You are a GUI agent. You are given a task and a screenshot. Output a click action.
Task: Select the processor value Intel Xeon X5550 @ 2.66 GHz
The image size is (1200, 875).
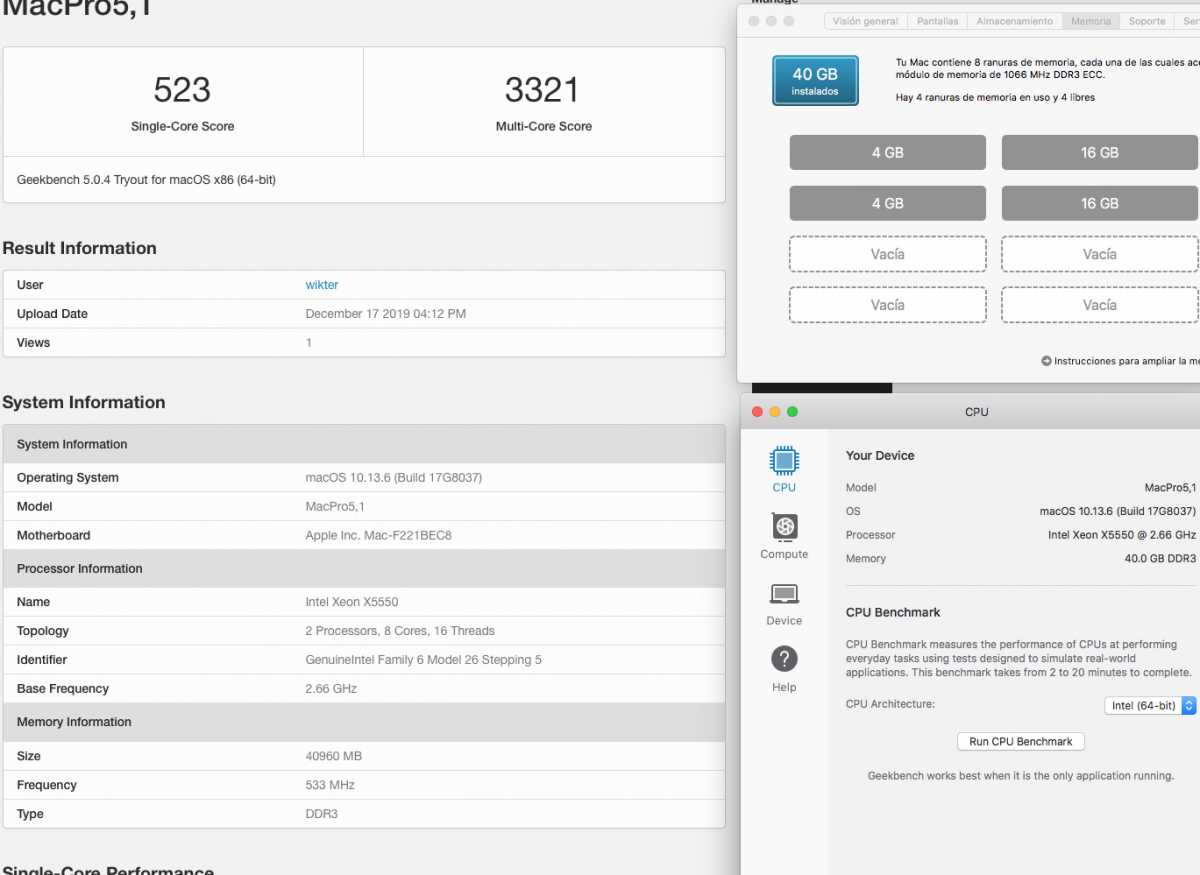click(1122, 535)
